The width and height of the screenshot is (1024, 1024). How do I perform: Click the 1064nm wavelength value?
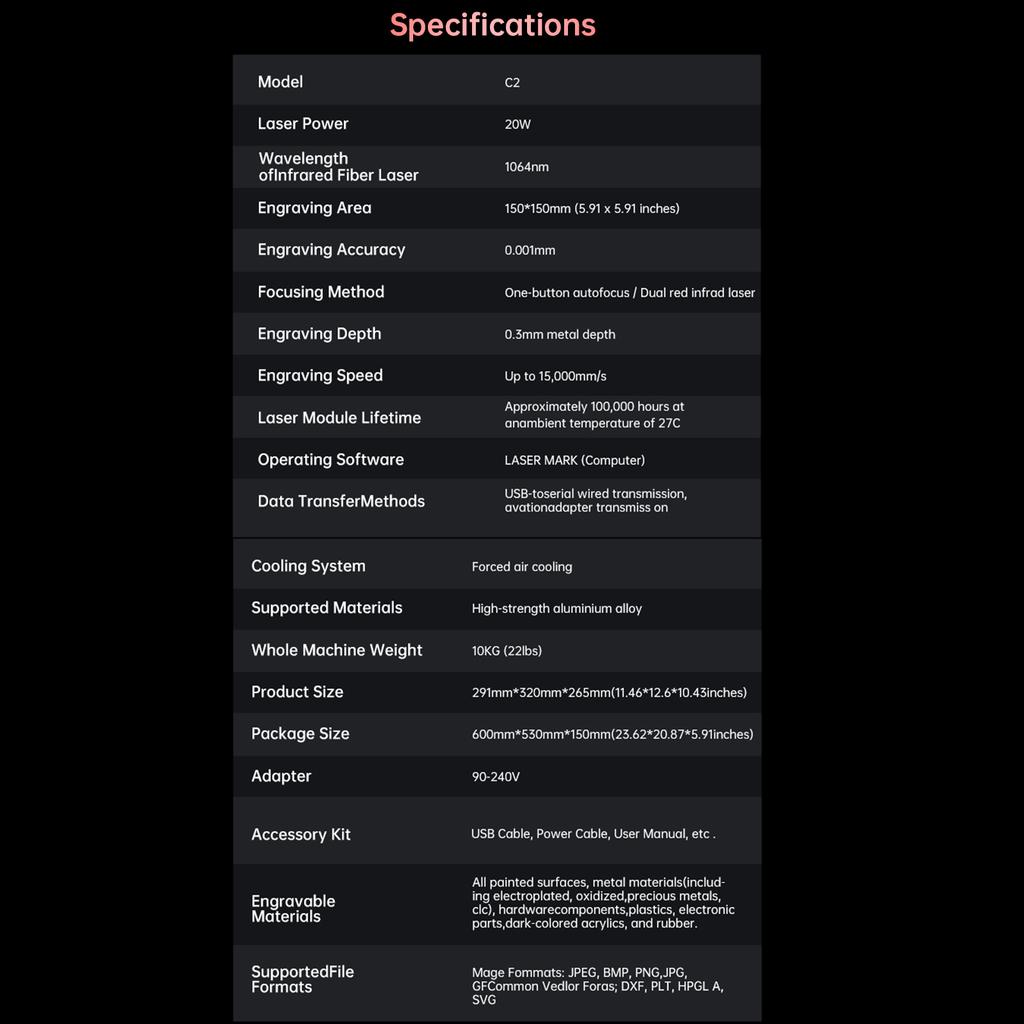526,167
